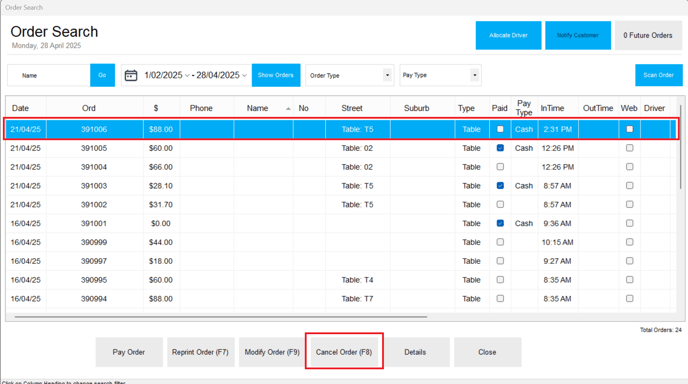688x384 pixels.
Task: Sort by the InTime column header
Action: point(552,108)
